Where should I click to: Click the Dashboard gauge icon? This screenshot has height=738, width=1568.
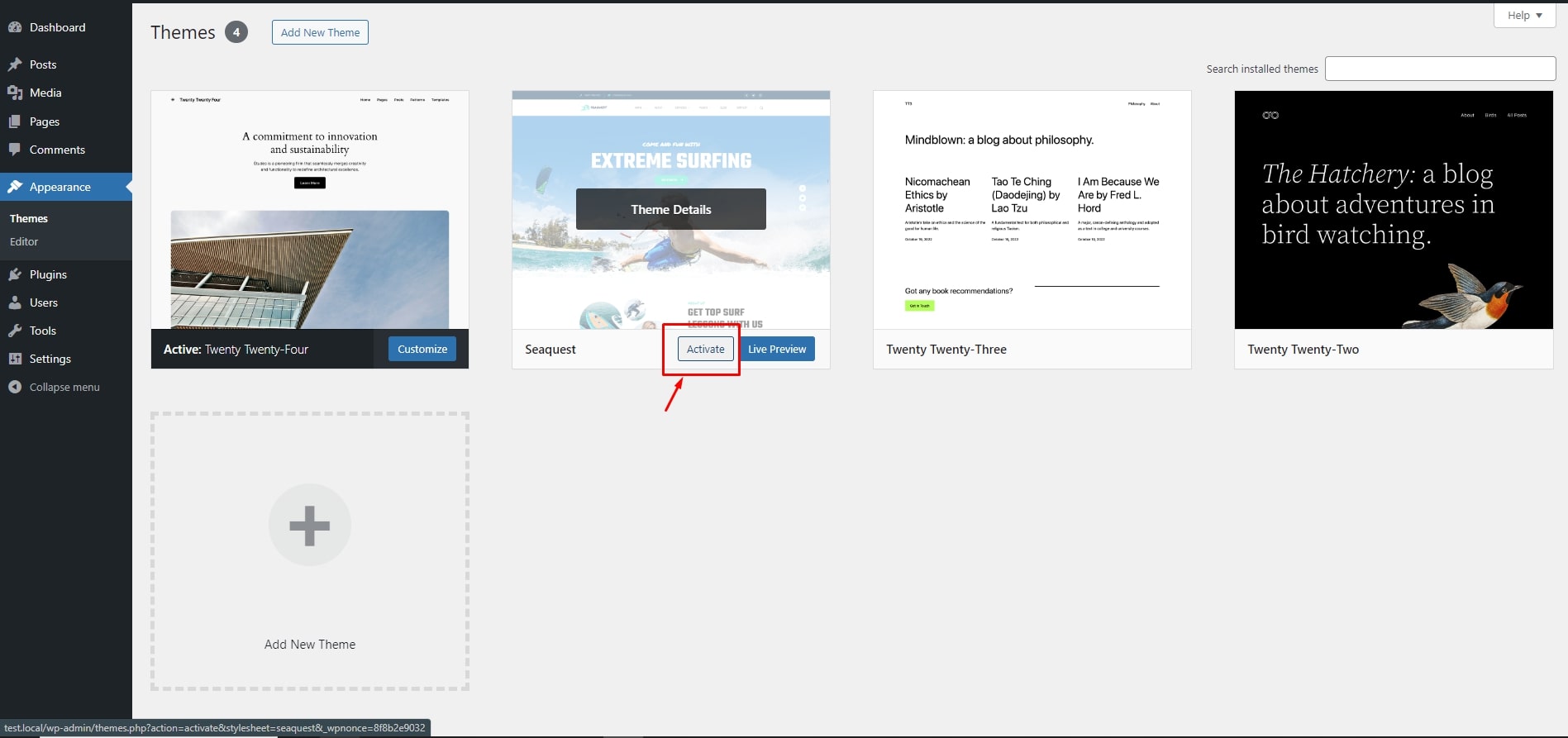pyautogui.click(x=15, y=27)
